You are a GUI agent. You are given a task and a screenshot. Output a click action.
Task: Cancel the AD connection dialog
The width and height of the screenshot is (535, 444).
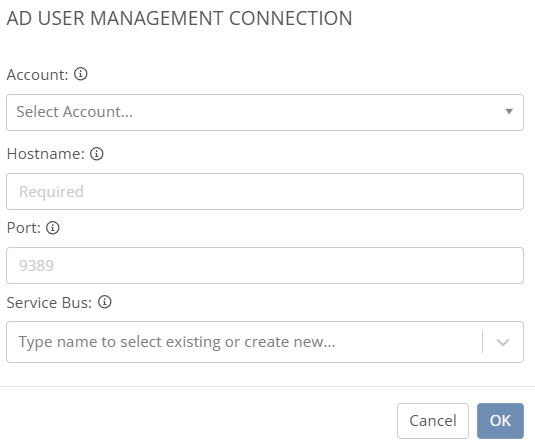(433, 421)
